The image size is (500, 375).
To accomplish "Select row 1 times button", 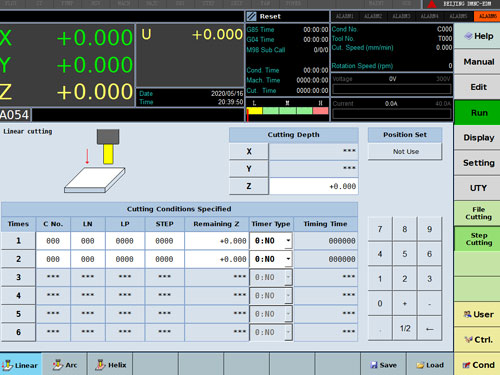I will click(18, 241).
